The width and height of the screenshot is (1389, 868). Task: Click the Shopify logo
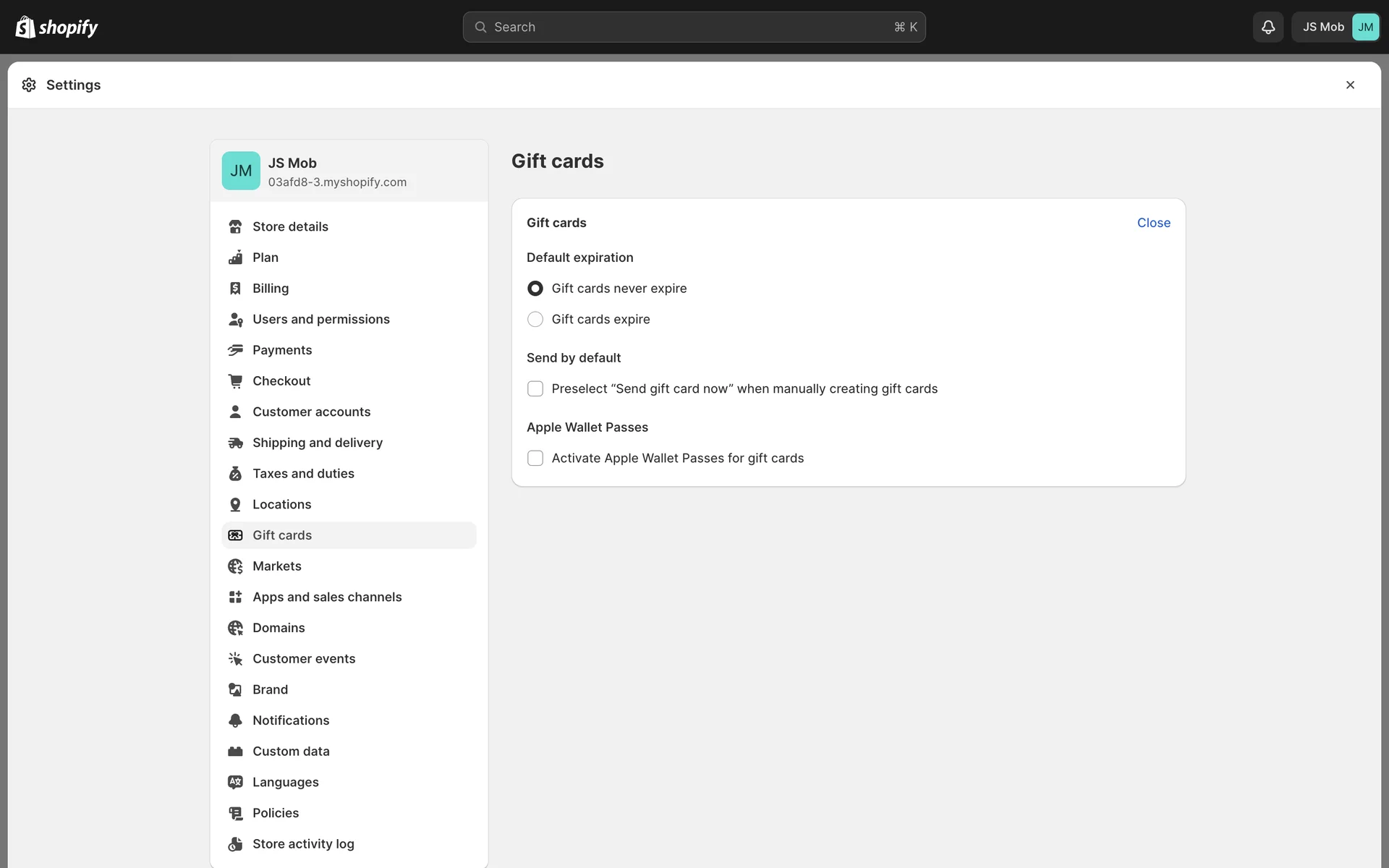click(56, 27)
